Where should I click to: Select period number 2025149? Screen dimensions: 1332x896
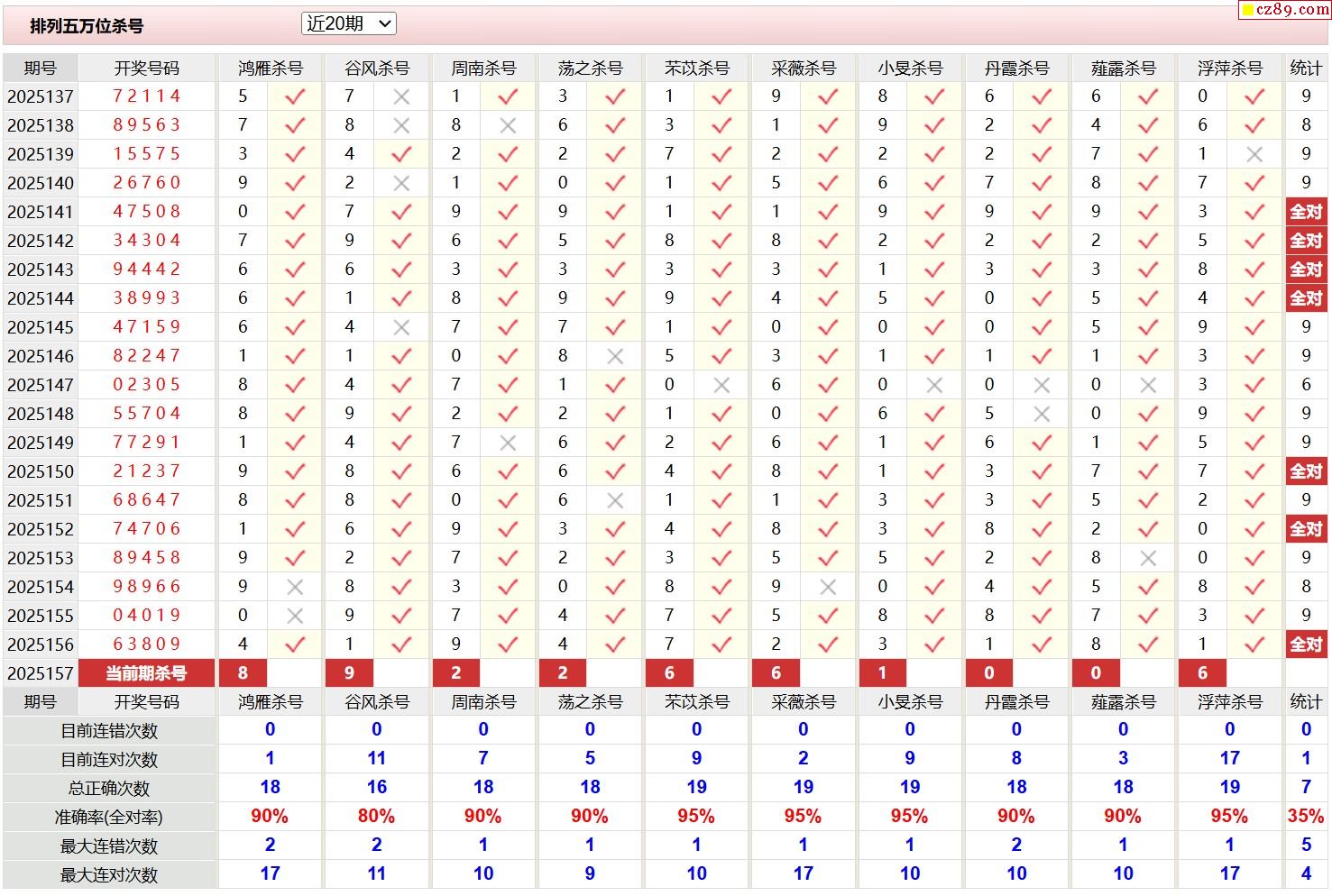[41, 443]
